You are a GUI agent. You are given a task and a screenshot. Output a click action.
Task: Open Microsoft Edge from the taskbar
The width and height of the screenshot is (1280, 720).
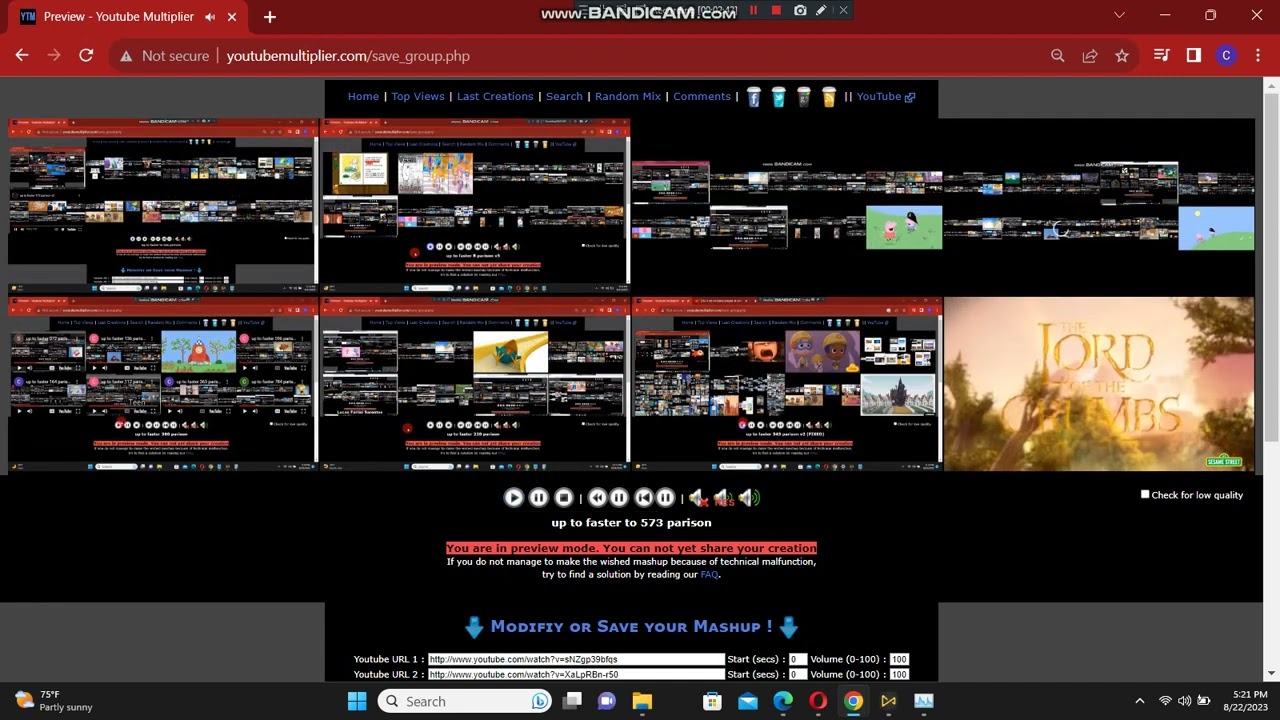coord(783,701)
